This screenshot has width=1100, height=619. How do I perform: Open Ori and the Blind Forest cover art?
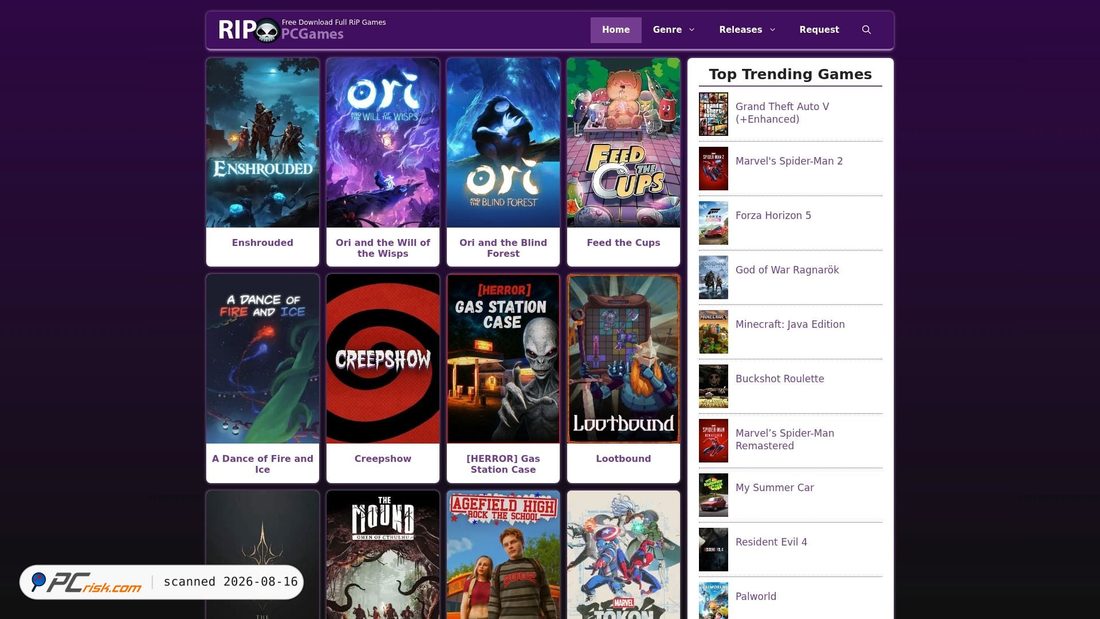(503, 142)
